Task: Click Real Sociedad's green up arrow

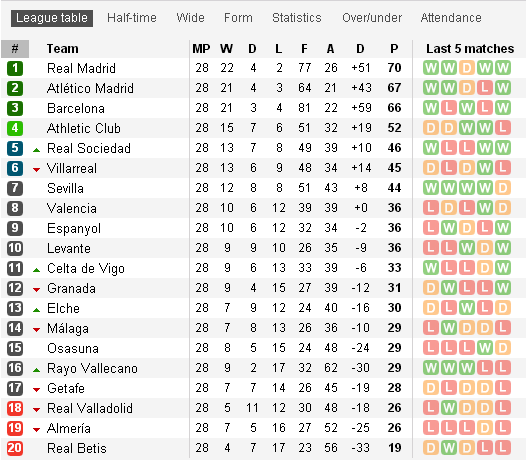Action: pos(36,150)
